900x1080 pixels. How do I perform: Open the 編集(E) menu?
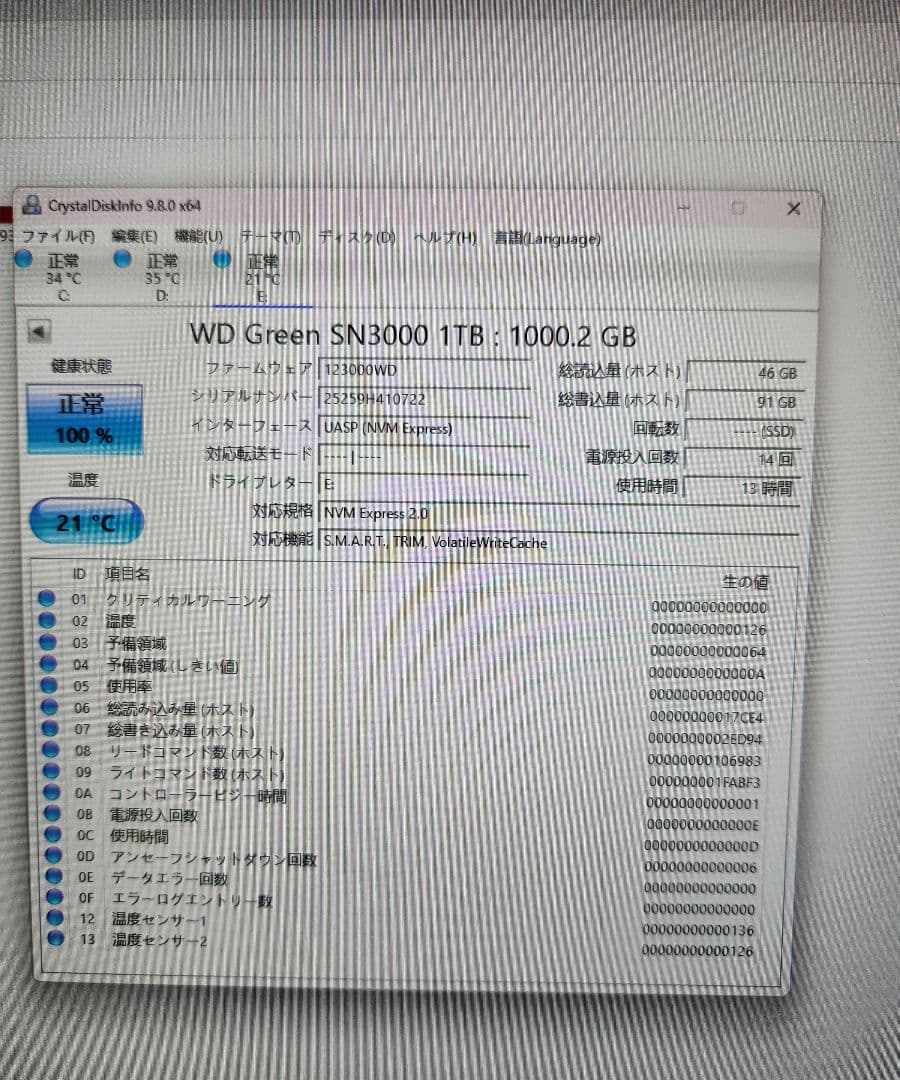(x=134, y=236)
